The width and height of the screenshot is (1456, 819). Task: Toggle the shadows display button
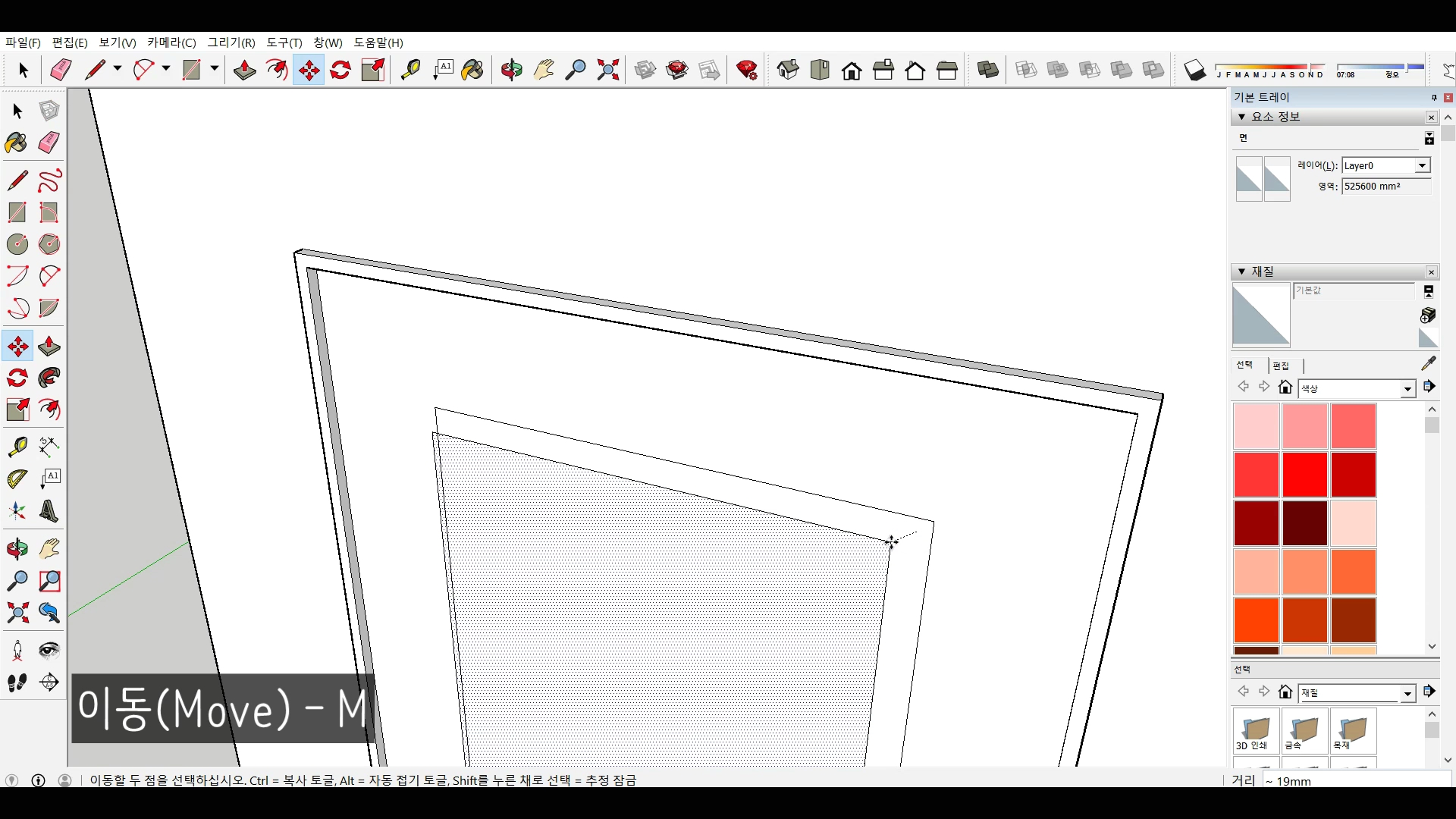[x=1194, y=70]
